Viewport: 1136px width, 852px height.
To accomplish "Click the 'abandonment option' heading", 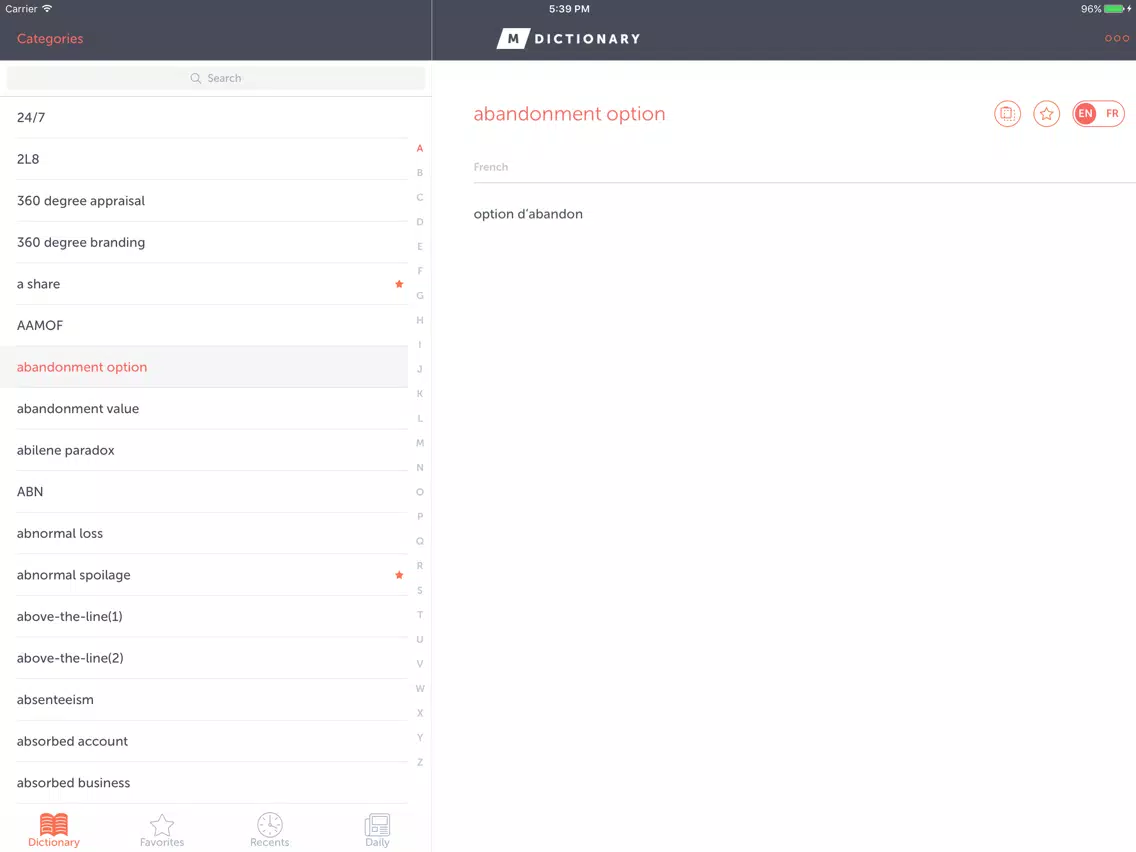I will 569,114.
